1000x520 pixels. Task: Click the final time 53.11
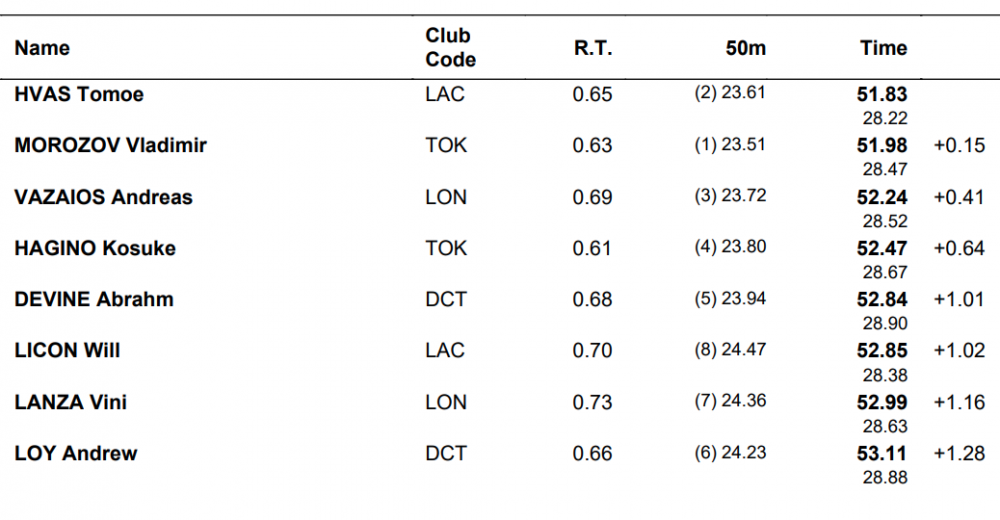click(882, 454)
